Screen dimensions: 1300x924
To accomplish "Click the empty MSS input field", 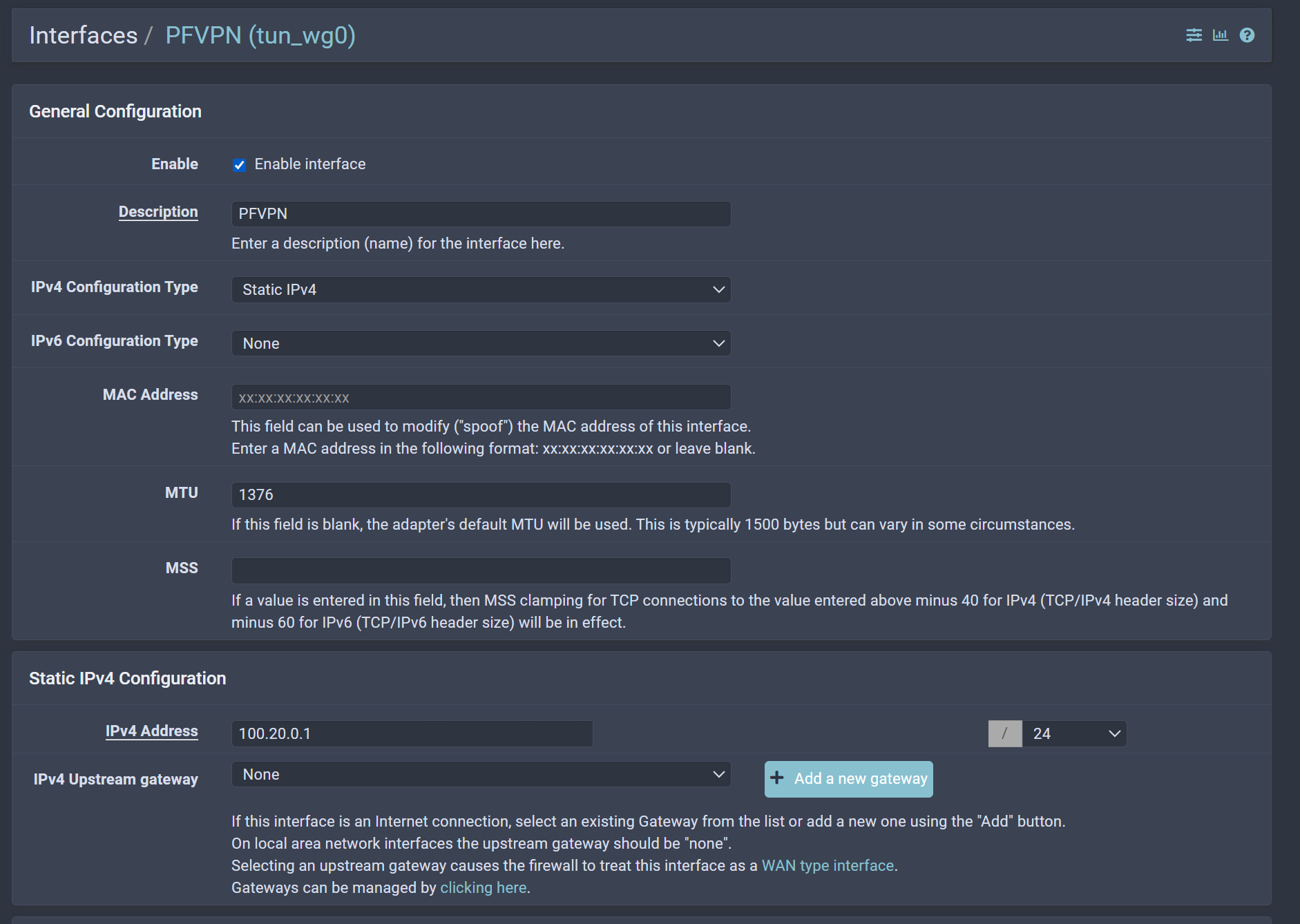I will click(x=481, y=571).
